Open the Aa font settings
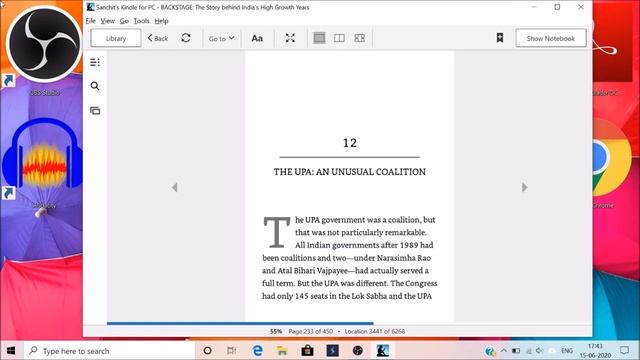This screenshot has height=360, width=640. [x=257, y=38]
